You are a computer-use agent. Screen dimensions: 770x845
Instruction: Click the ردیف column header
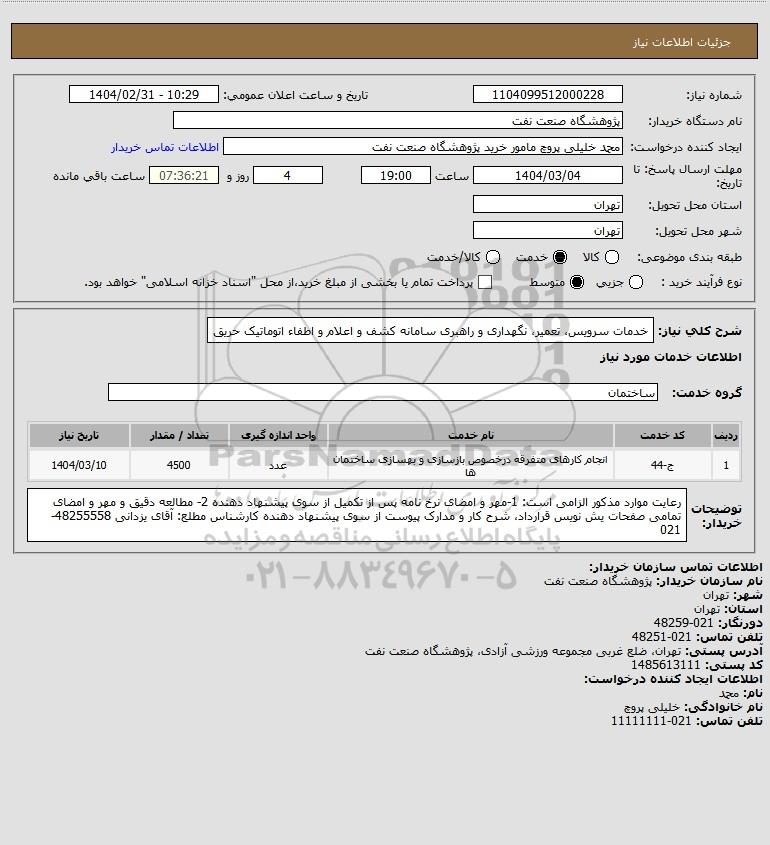(726, 435)
